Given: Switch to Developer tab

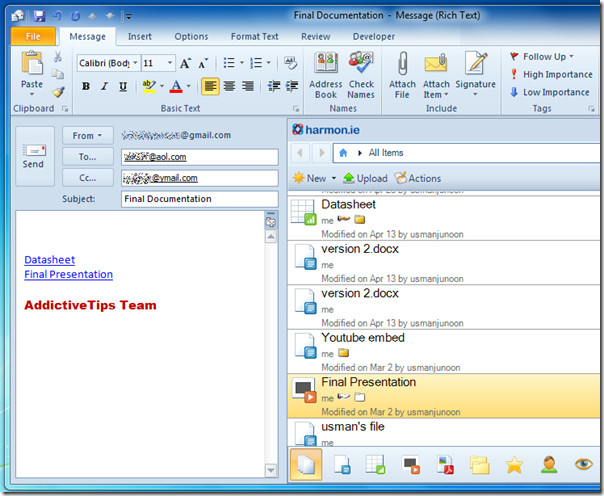Looking at the screenshot, I should (x=374, y=37).
